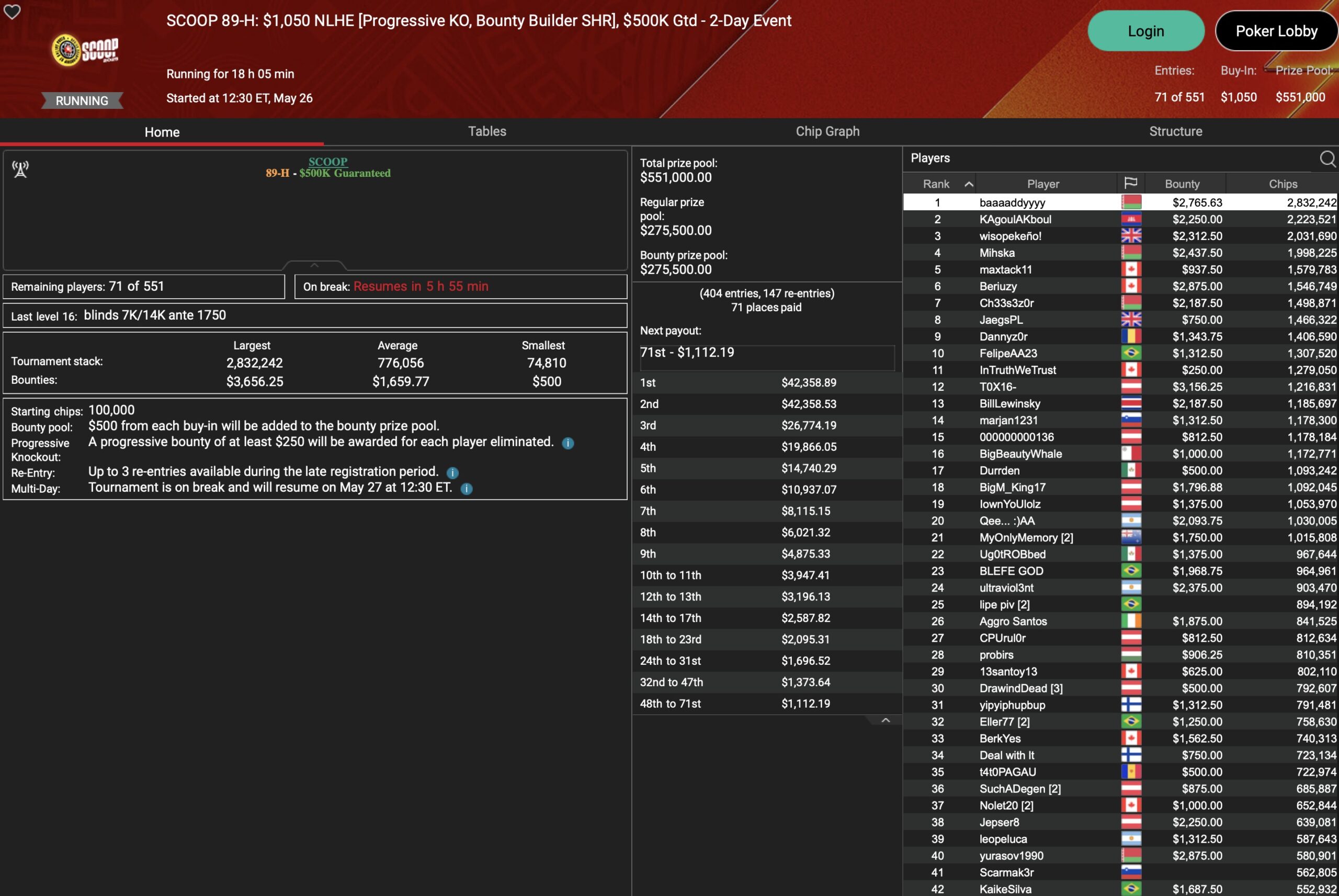Click the Remaining players box
The height and width of the screenshot is (896, 1339).
coord(144,286)
